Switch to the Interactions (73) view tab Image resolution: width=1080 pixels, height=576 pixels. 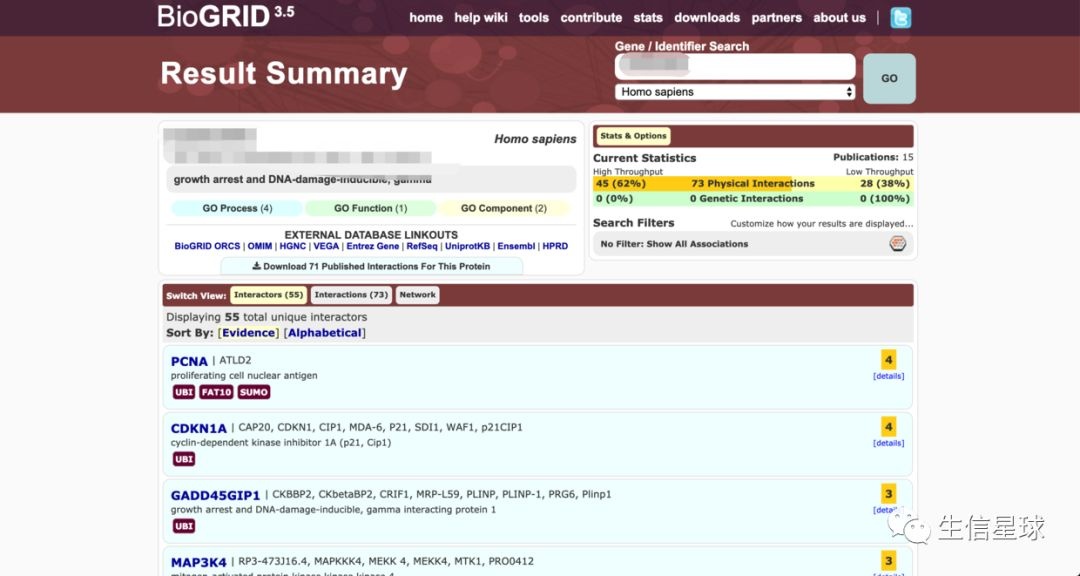(351, 295)
